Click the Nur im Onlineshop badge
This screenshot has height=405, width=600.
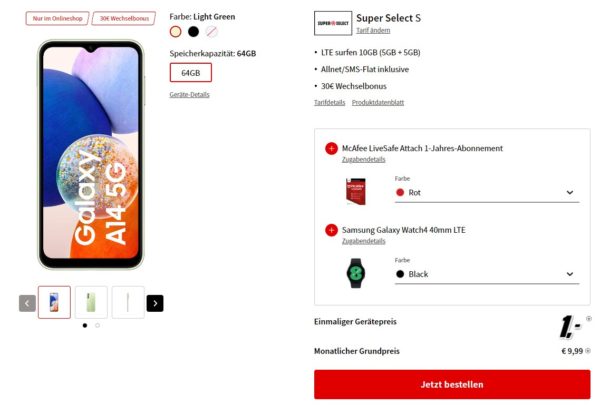(x=57, y=18)
